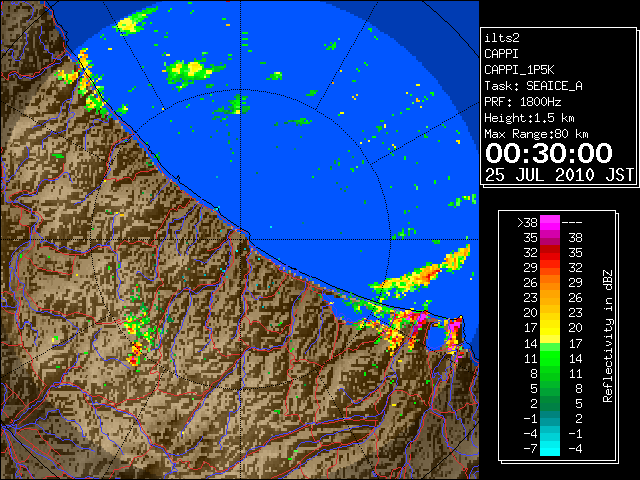The image size is (640, 480).
Task: Pick the bright green 11–14 dBZ swatch
Action: click(x=550, y=358)
